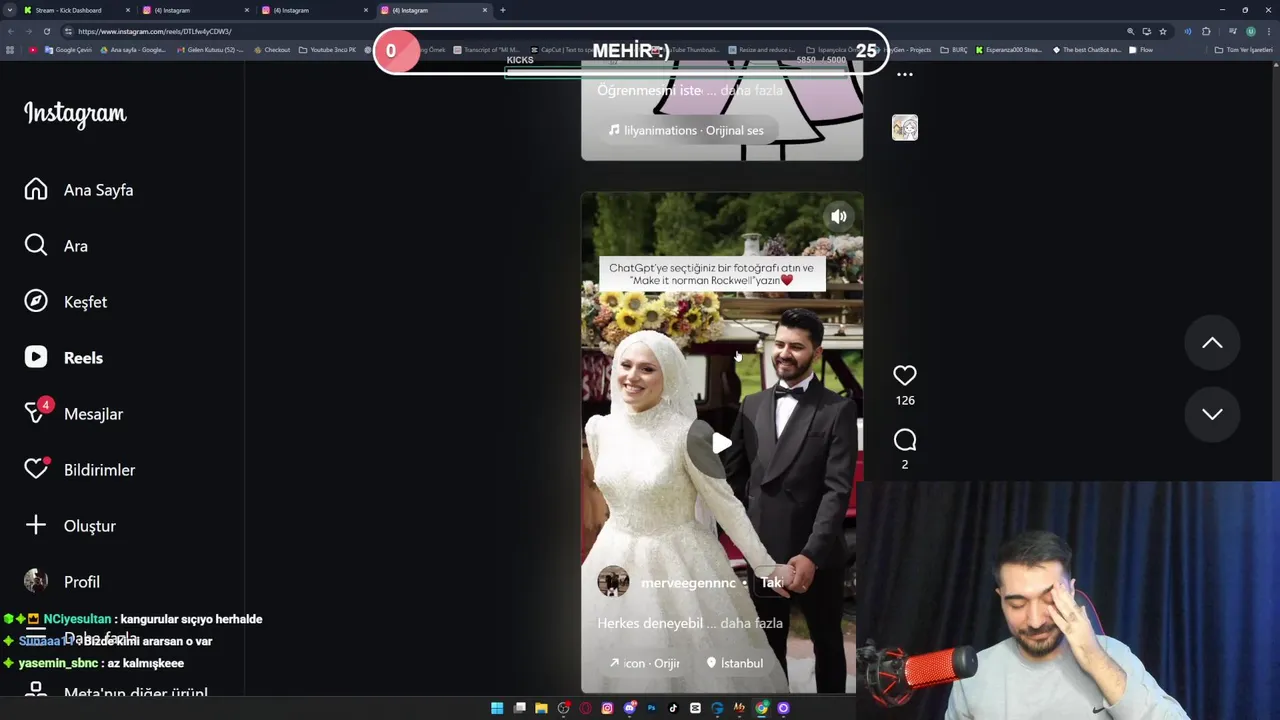Click the install app icon in address bar

(1147, 31)
